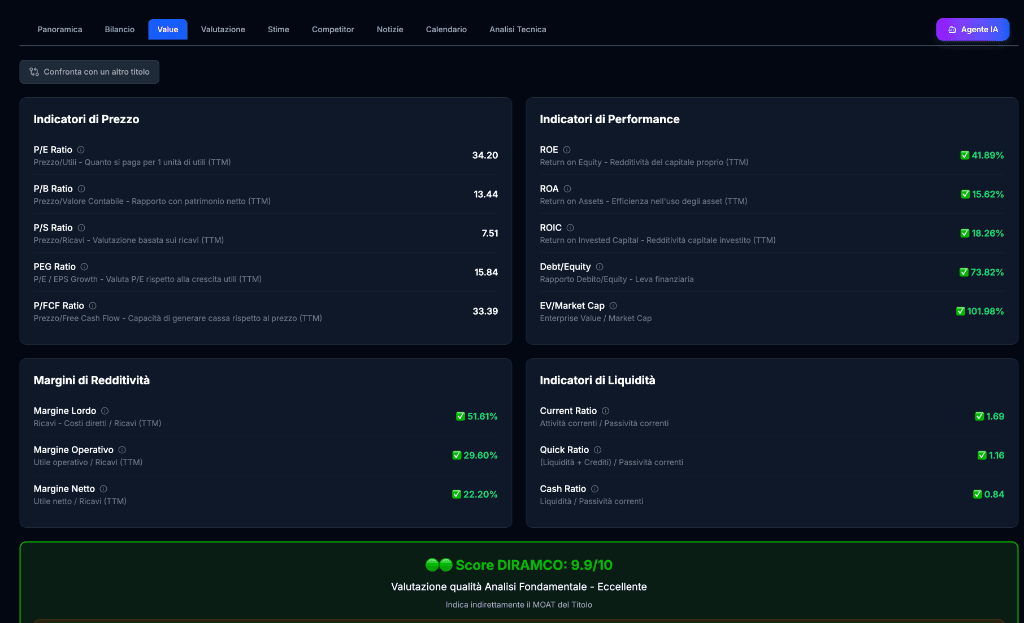Click the green check next to ROE 41.89%
The image size is (1024, 623).
965,155
